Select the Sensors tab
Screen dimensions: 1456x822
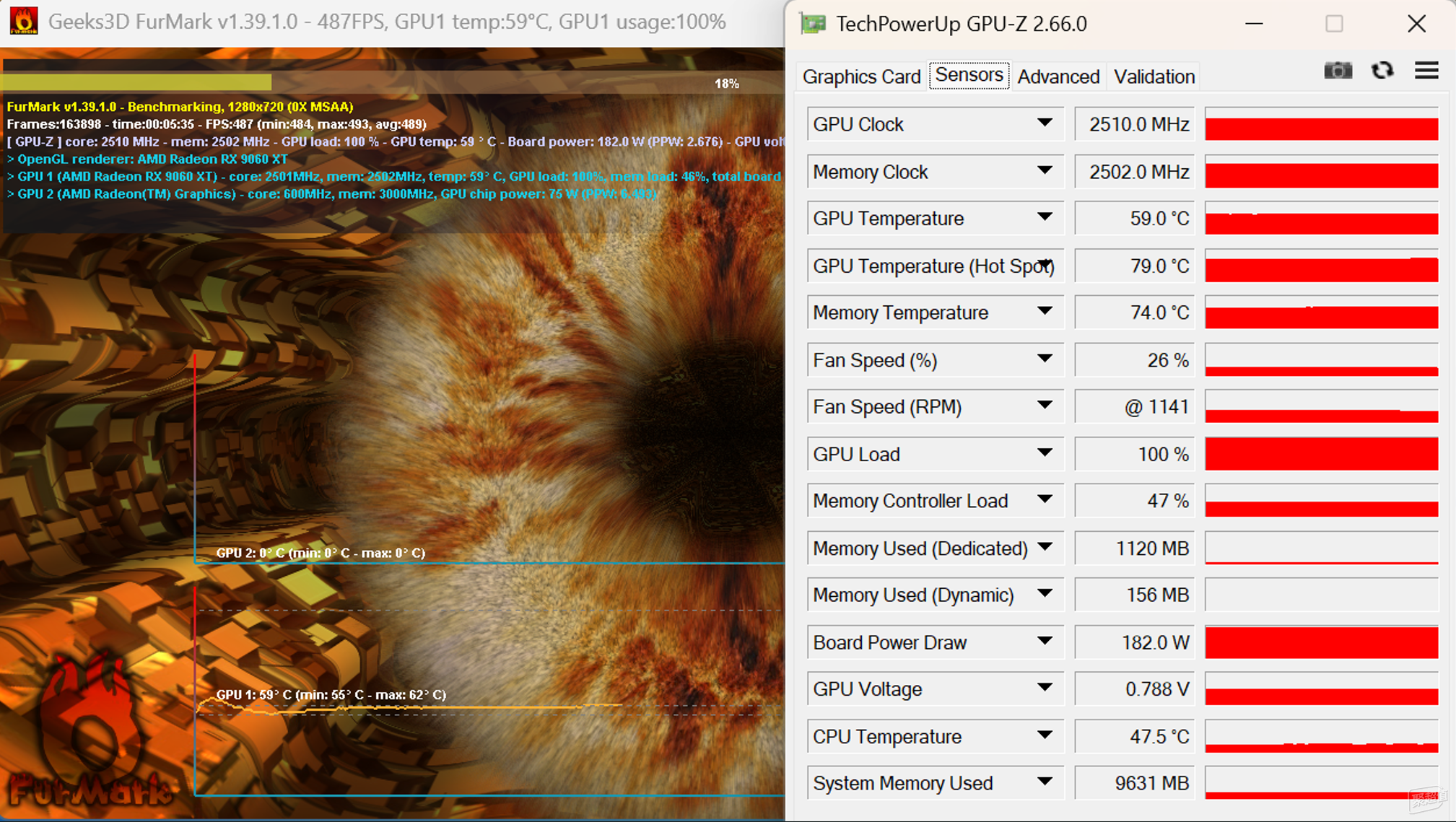pyautogui.click(x=969, y=75)
